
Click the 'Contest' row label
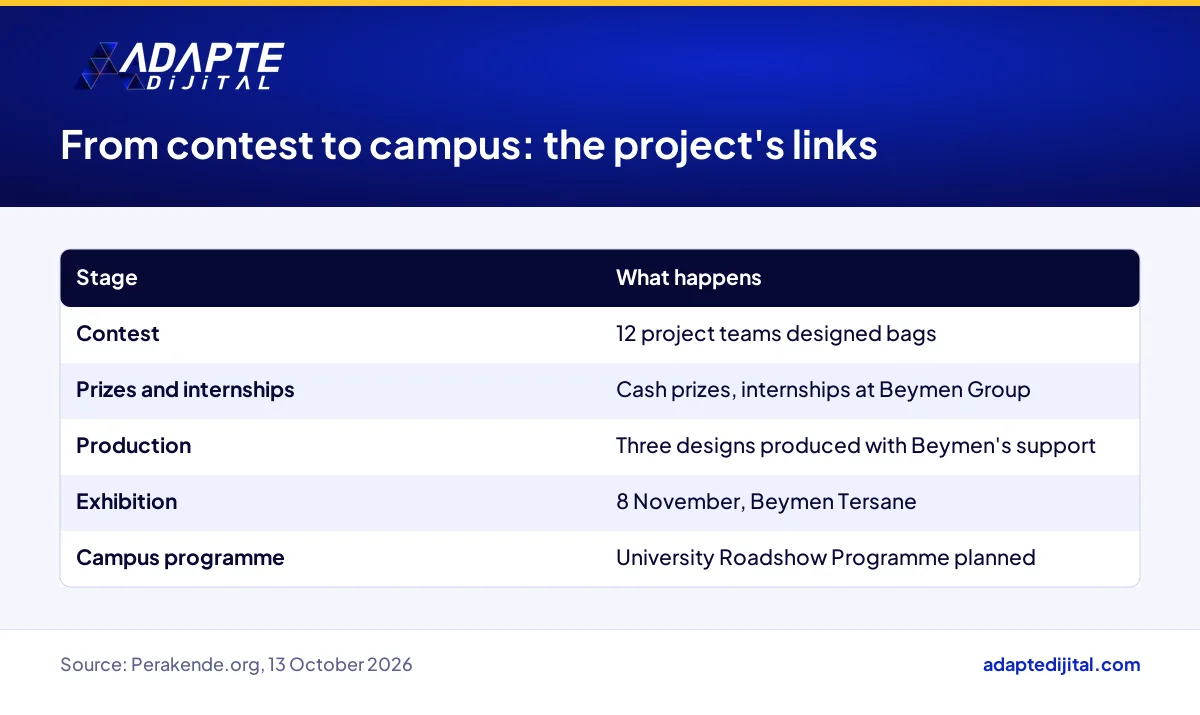118,334
